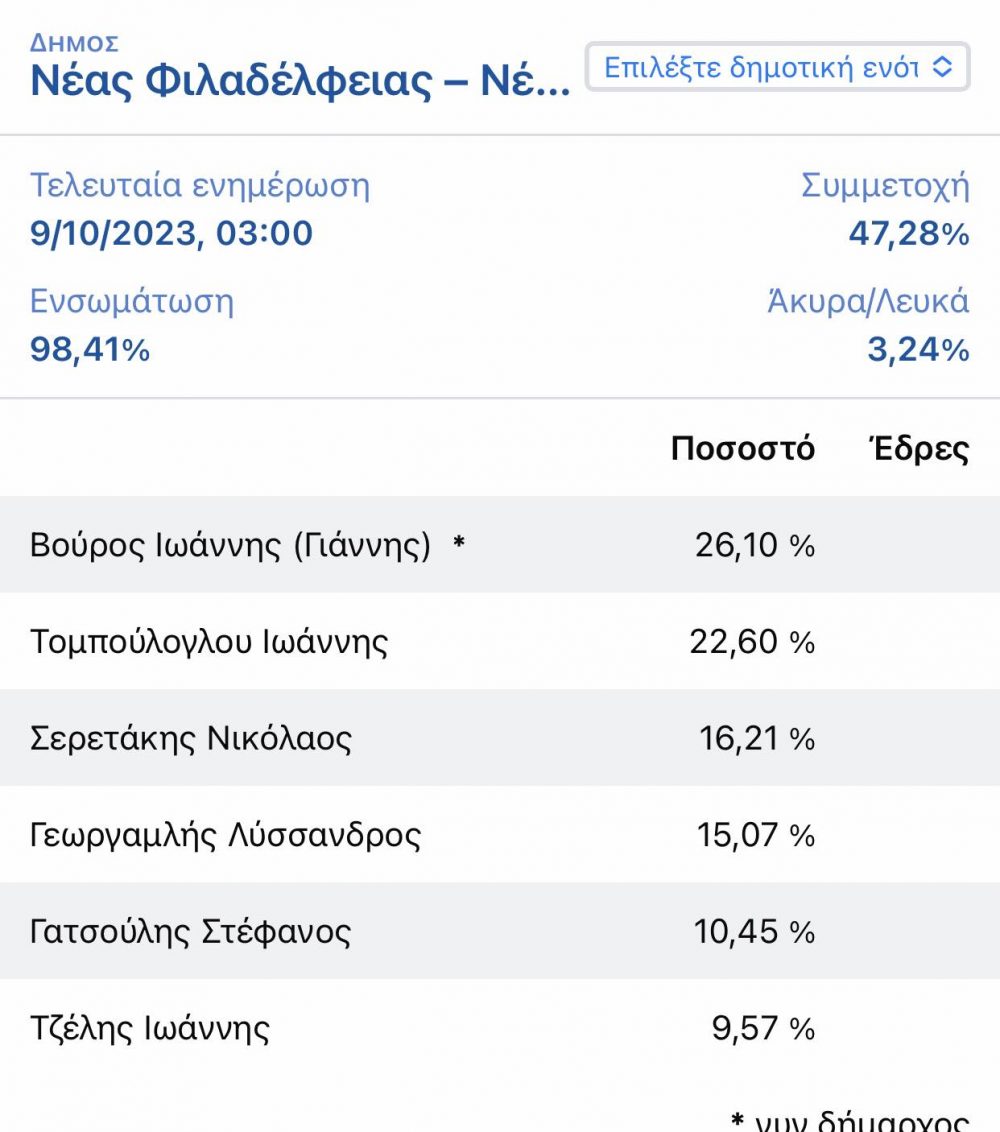Click the Έδρες column header
1000x1132 pixels.
918,448
